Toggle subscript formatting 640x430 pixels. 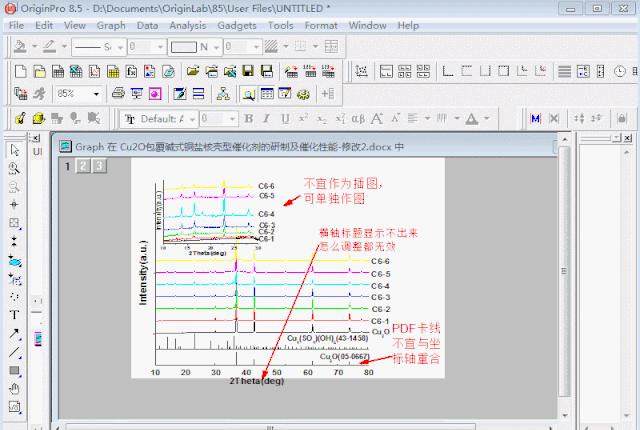(322, 119)
